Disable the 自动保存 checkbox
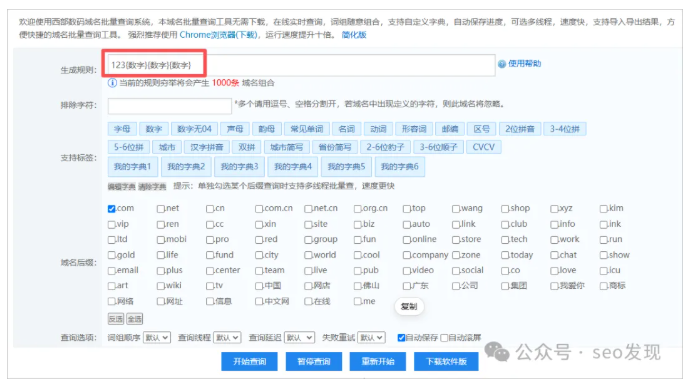The image size is (689, 386). point(402,338)
